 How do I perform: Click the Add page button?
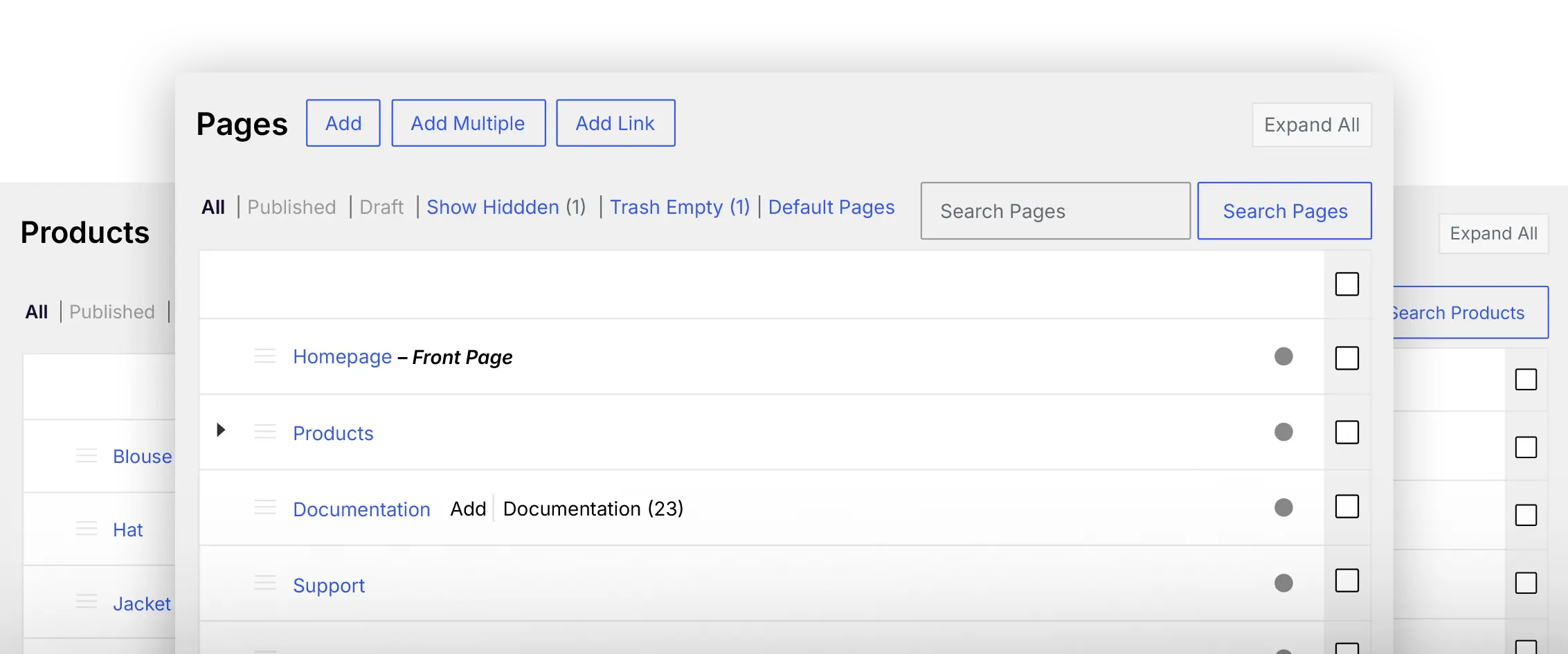click(343, 122)
